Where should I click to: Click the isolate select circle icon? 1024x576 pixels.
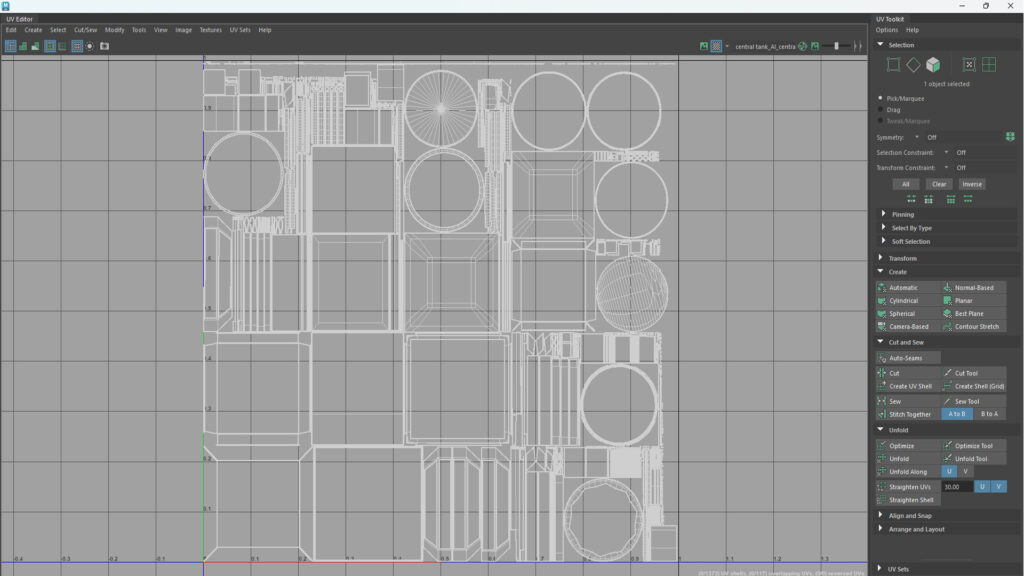(x=90, y=46)
